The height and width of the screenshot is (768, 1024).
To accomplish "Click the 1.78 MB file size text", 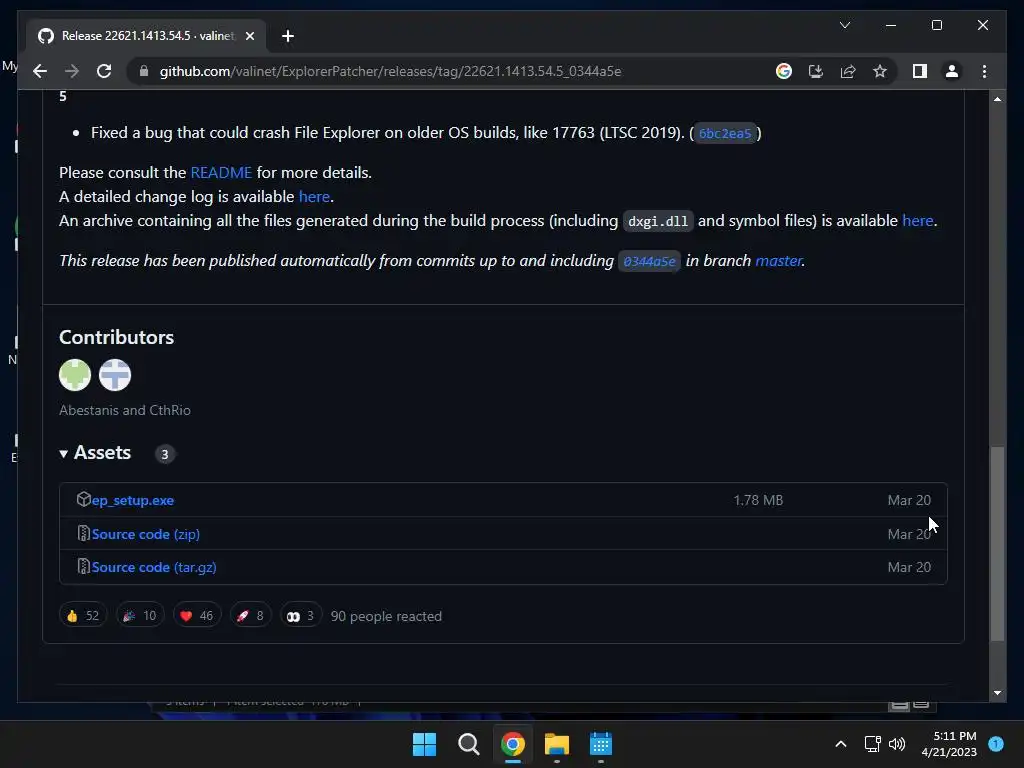I will (758, 500).
